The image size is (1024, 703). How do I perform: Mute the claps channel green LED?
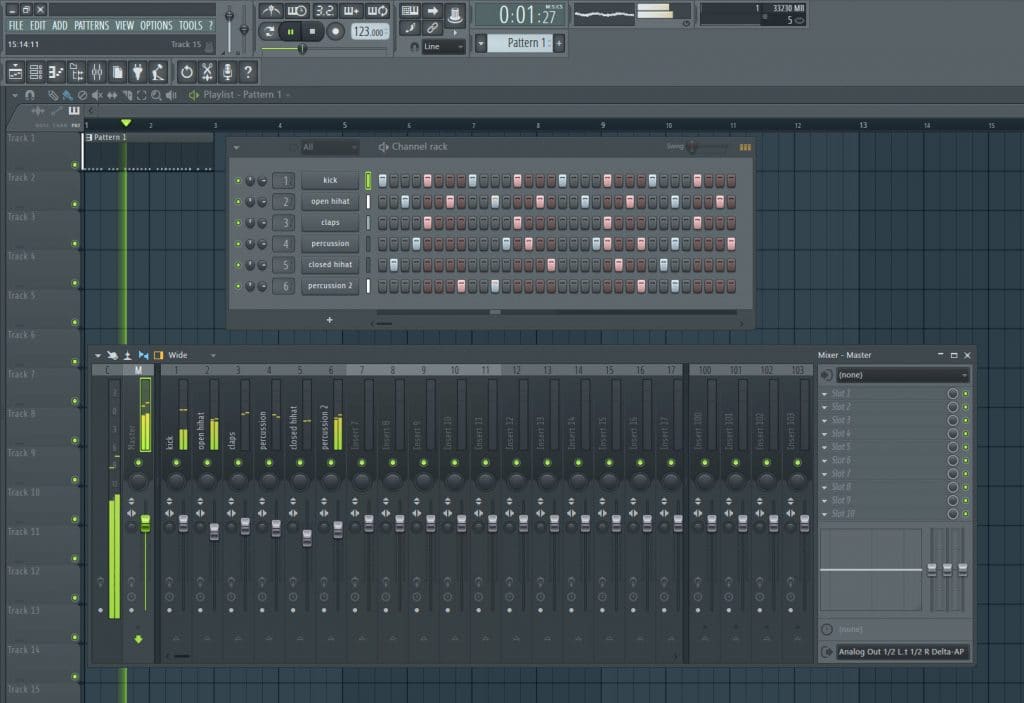point(238,223)
